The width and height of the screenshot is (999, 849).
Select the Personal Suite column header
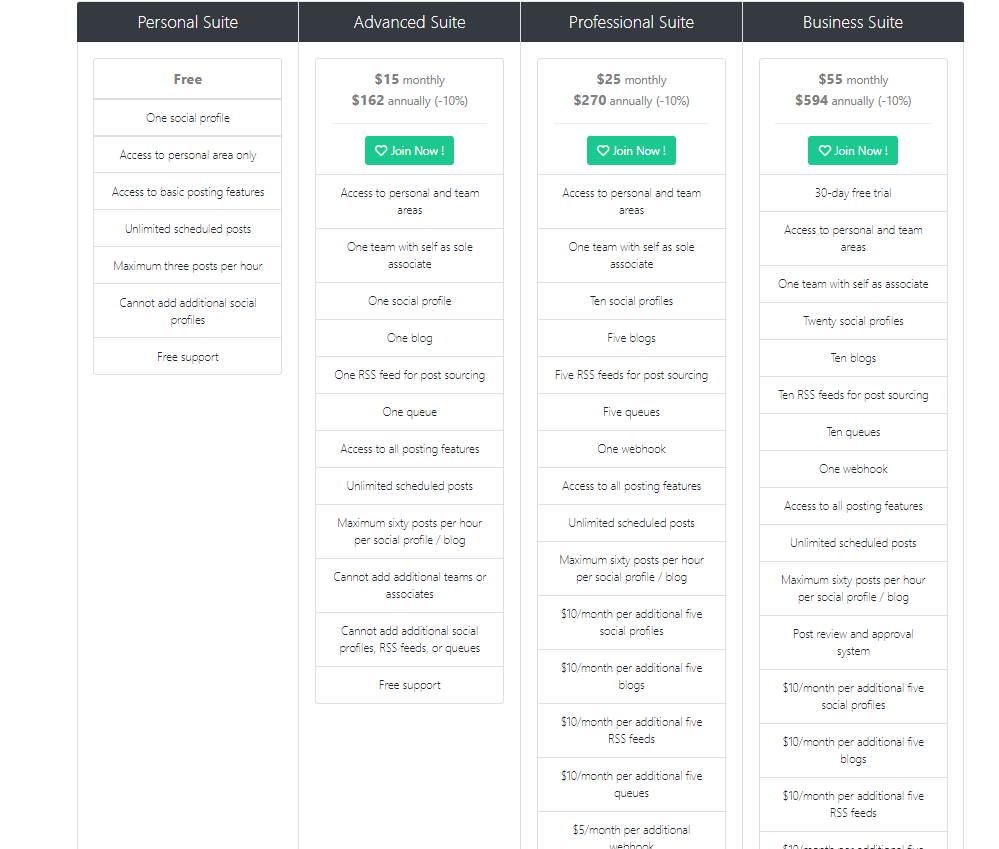(188, 22)
